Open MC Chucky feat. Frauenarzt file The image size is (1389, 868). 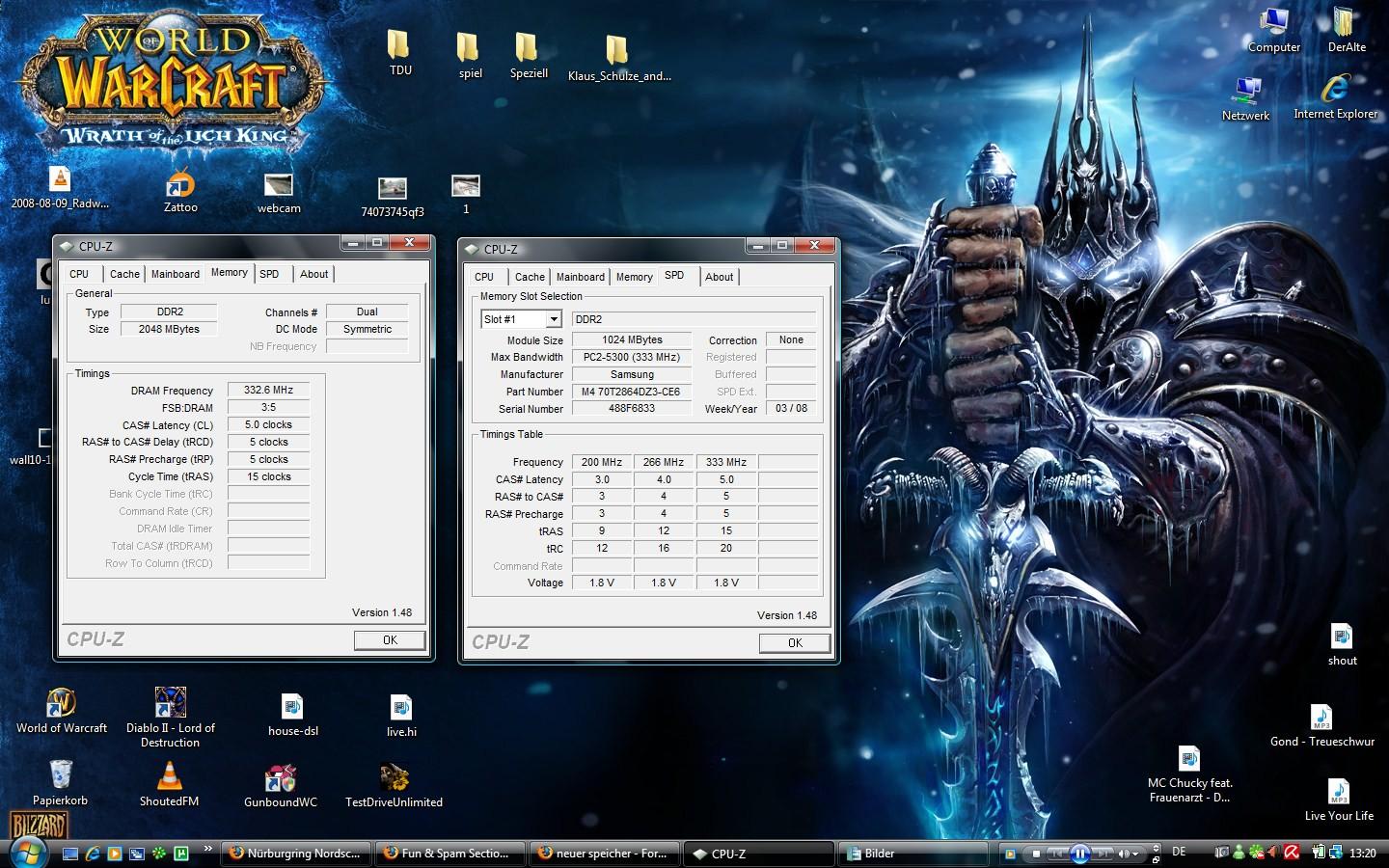click(1189, 774)
